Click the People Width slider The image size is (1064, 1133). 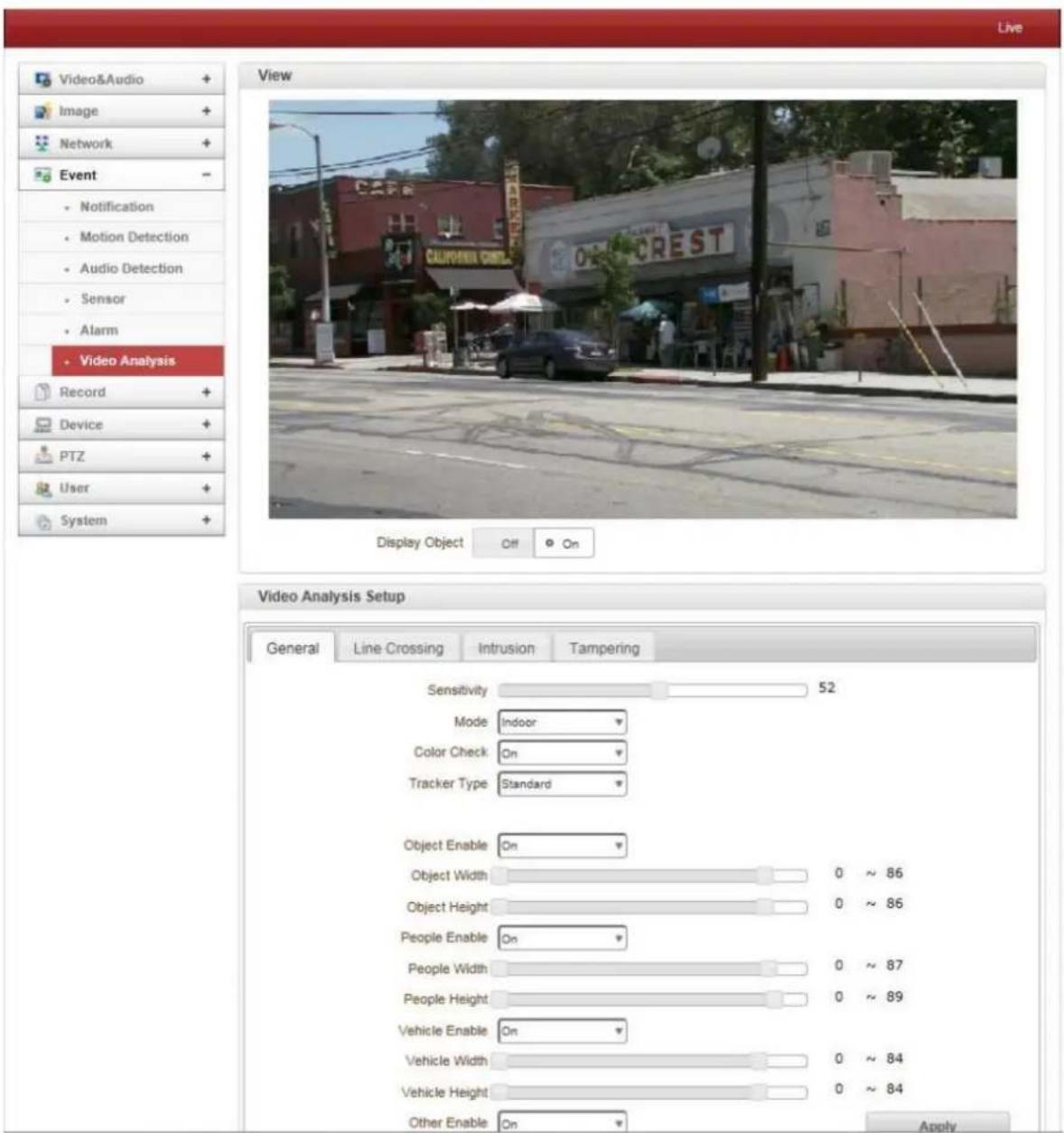pyautogui.click(x=649, y=969)
